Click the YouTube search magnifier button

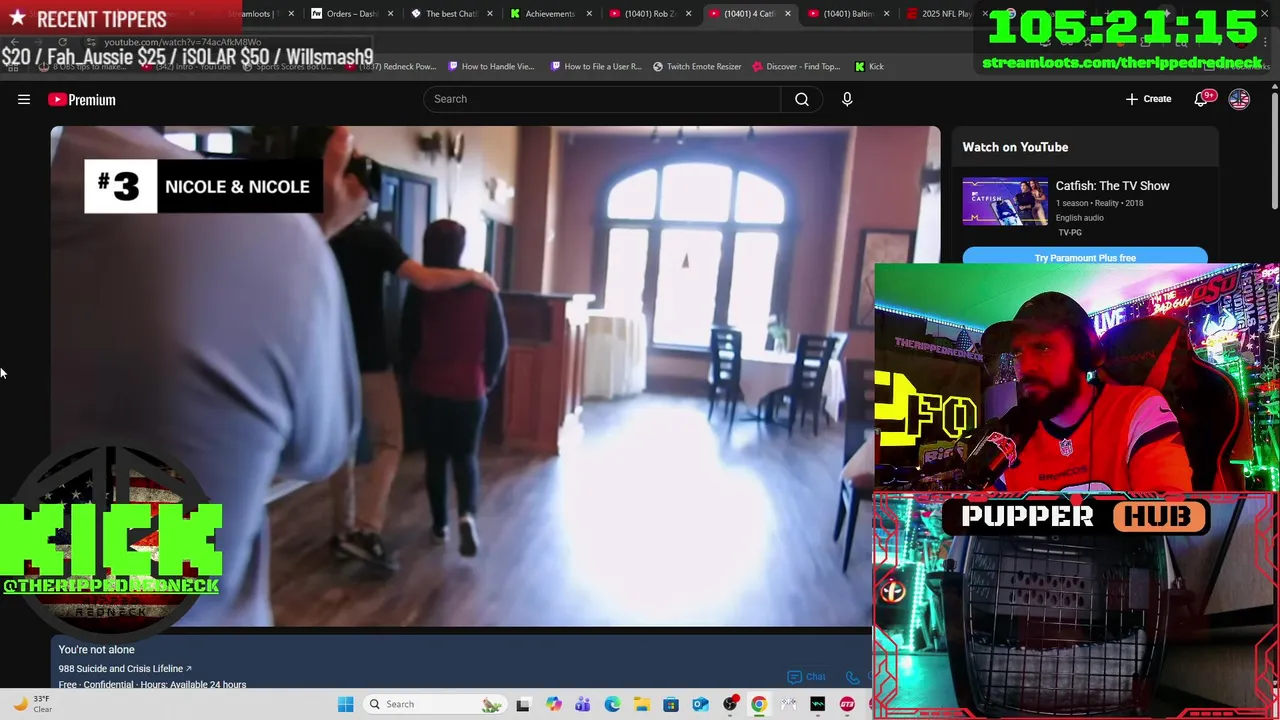click(x=802, y=99)
